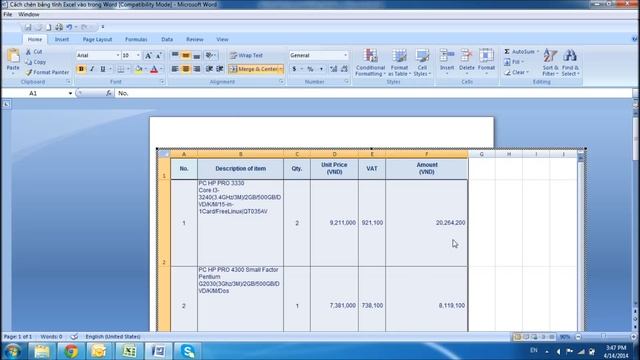Click the Increase Indent icon
Viewport: 640px width, 360px height.
[220, 69]
